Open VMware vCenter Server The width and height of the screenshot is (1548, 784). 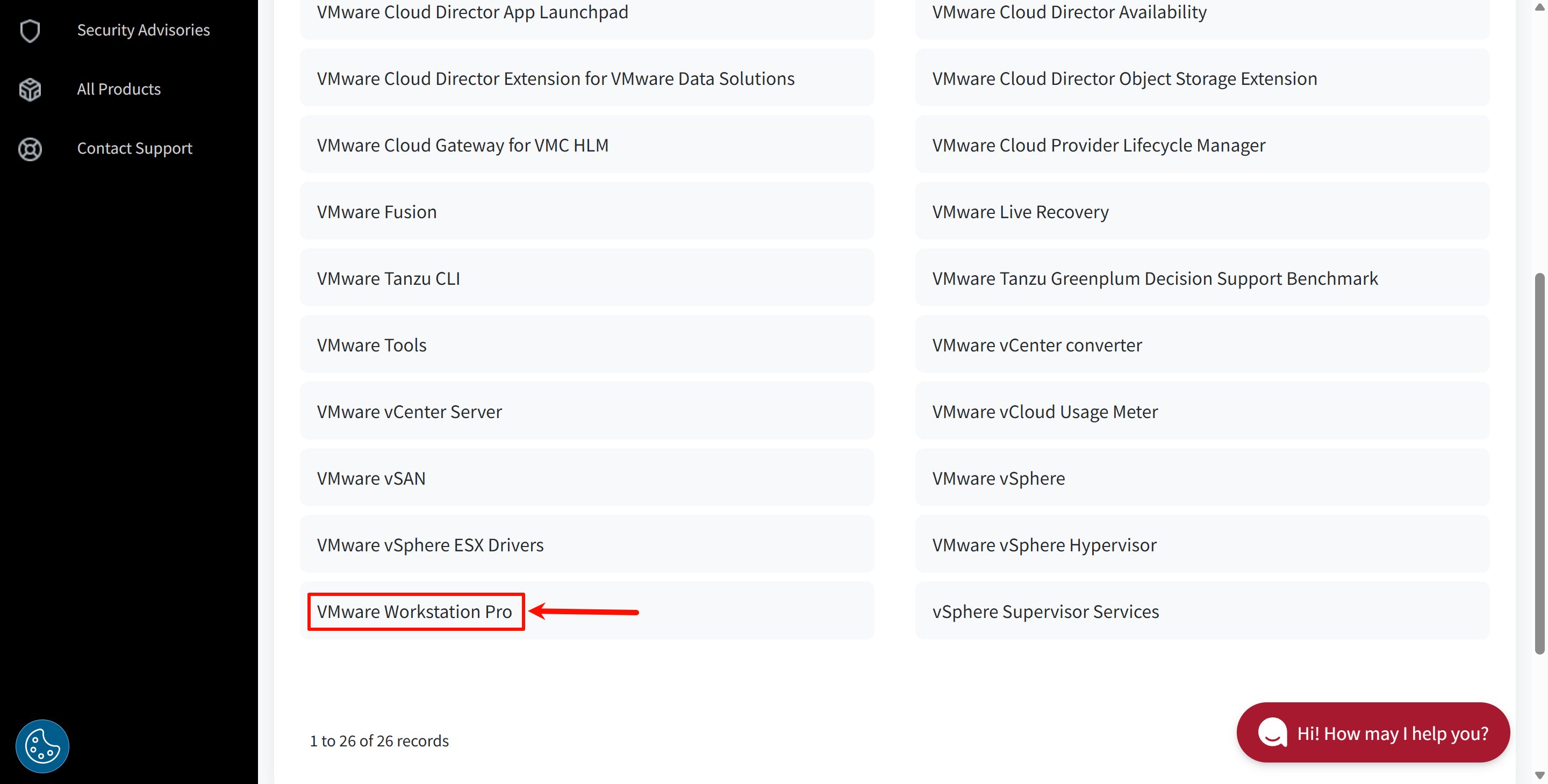coord(409,411)
